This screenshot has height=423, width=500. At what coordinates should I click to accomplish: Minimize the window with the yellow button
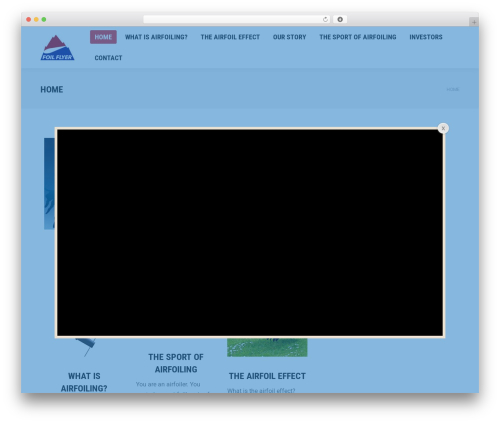pyautogui.click(x=36, y=20)
